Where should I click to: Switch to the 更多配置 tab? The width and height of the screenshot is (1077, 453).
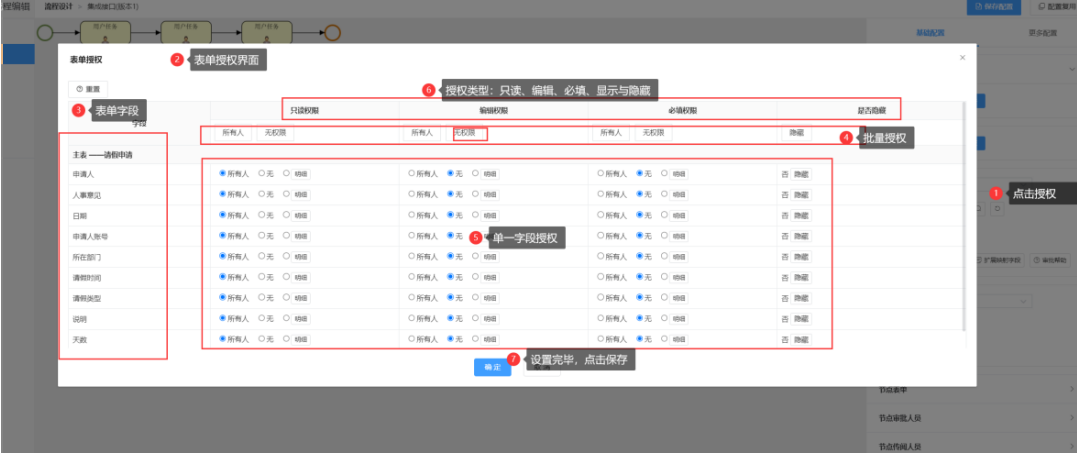point(1042,33)
